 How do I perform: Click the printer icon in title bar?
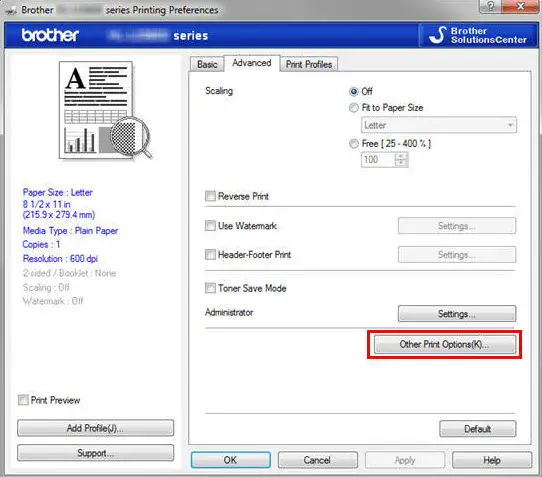pos(11,10)
